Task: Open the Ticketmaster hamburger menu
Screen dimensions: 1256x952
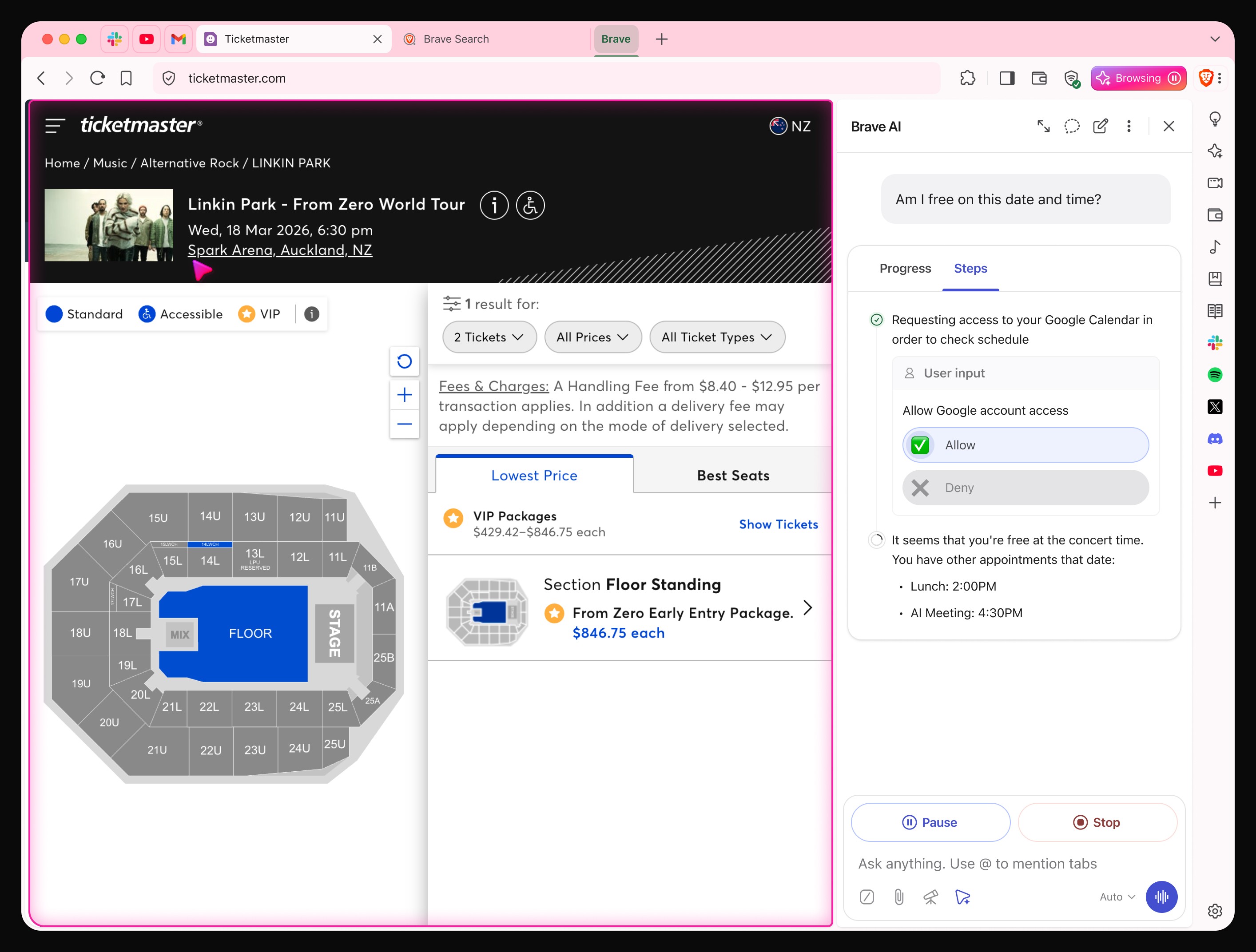Action: pos(55,126)
